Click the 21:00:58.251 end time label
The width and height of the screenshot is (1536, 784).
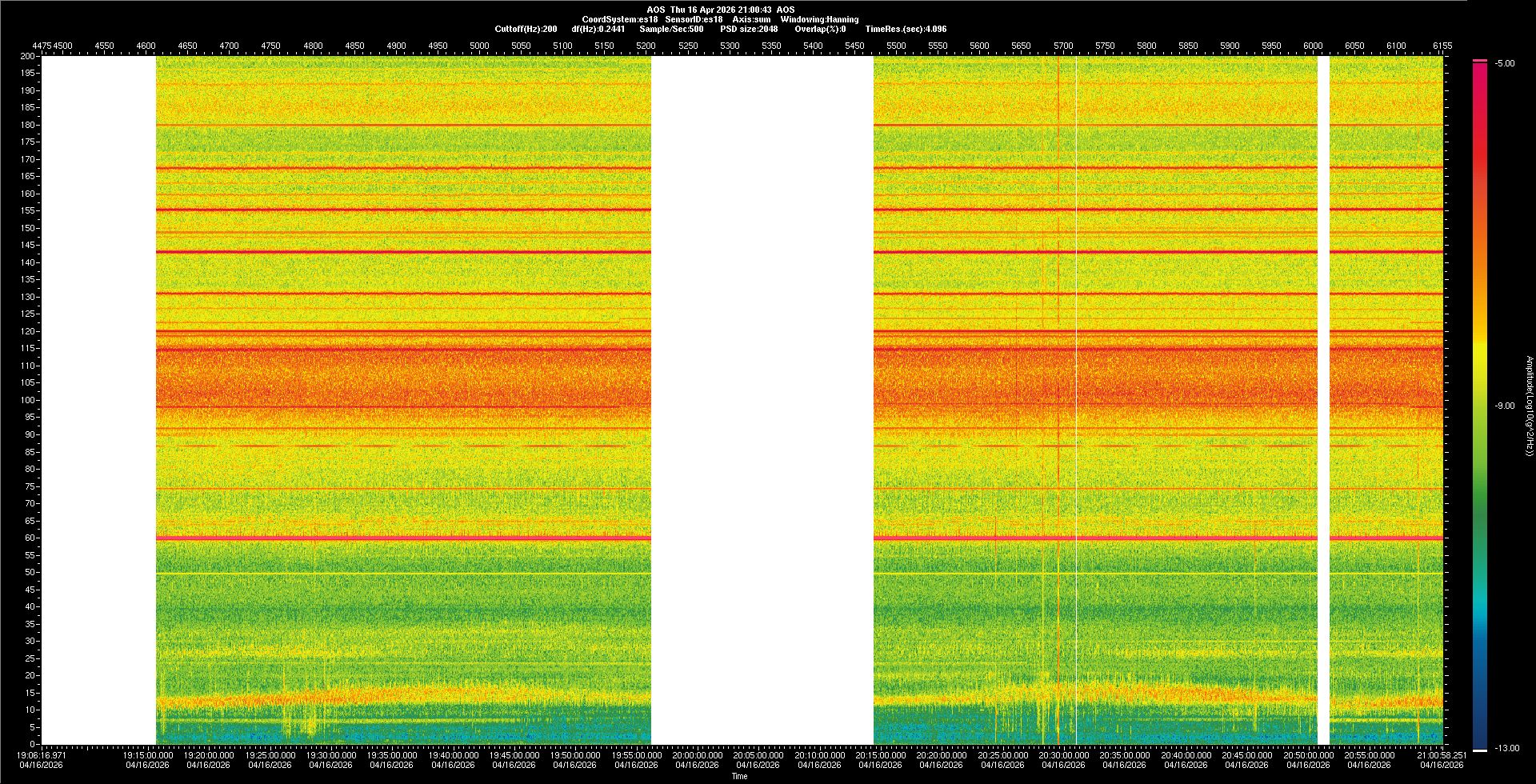click(x=1442, y=755)
